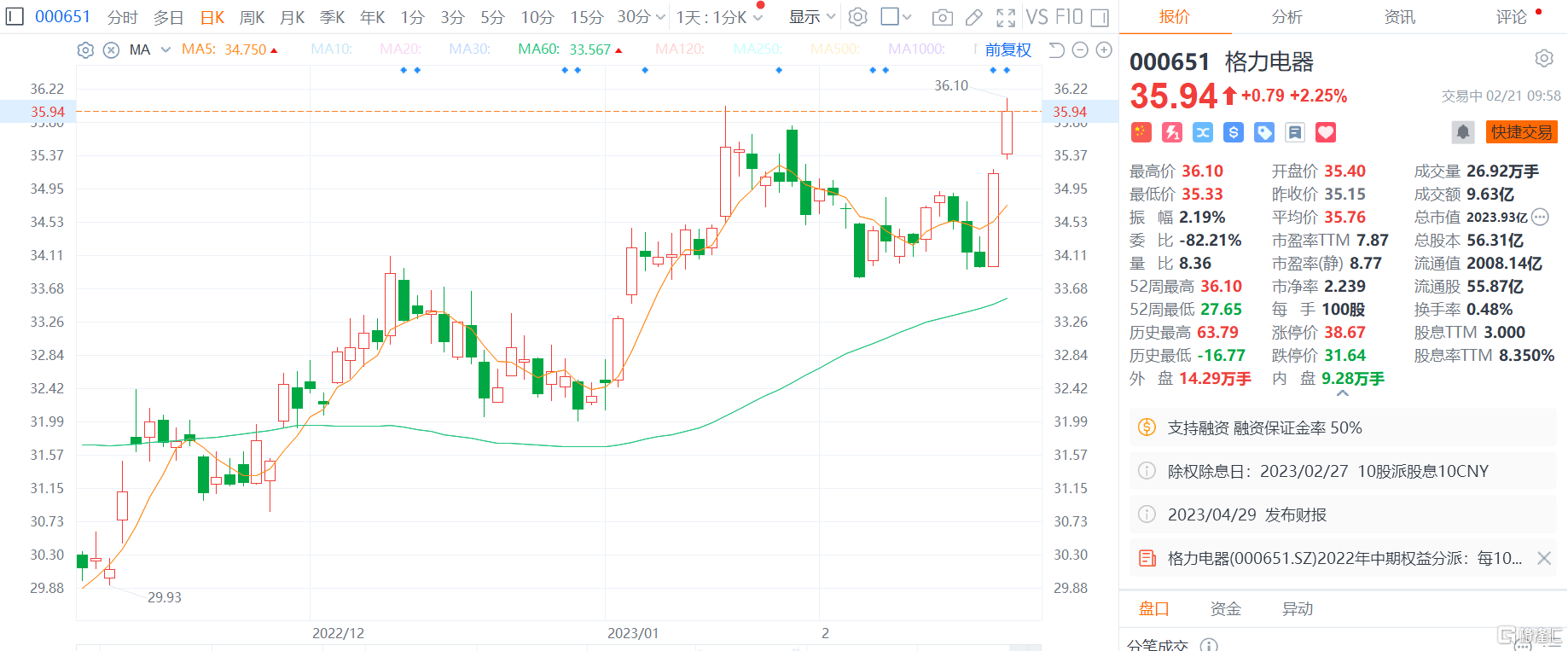Close the 格力电器 dividend announcement notice
1568x651 pixels.
coord(1543,558)
